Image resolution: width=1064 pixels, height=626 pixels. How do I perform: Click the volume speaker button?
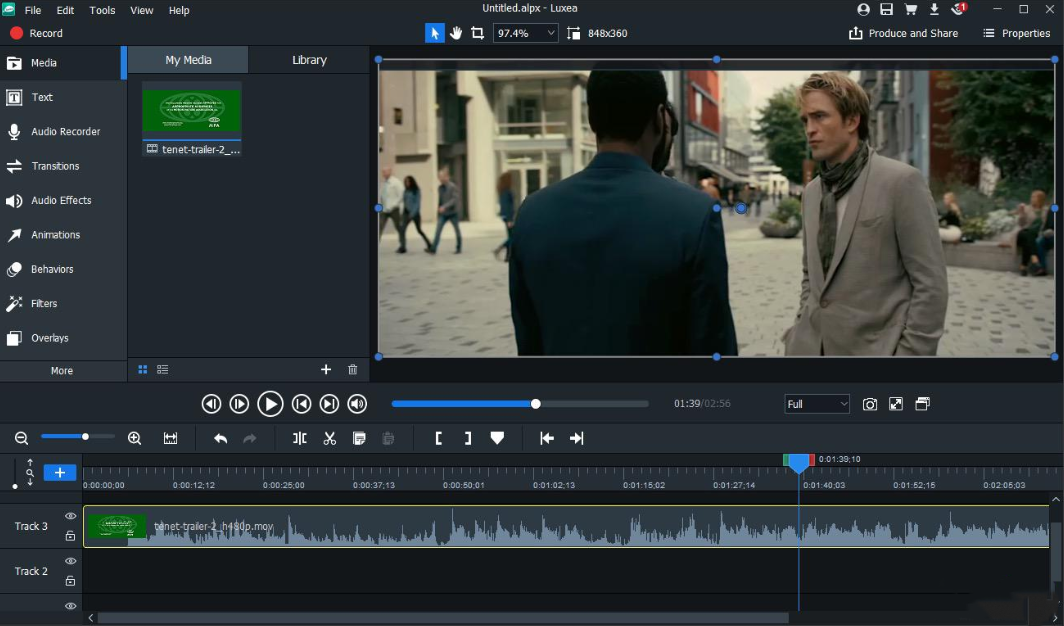(357, 404)
